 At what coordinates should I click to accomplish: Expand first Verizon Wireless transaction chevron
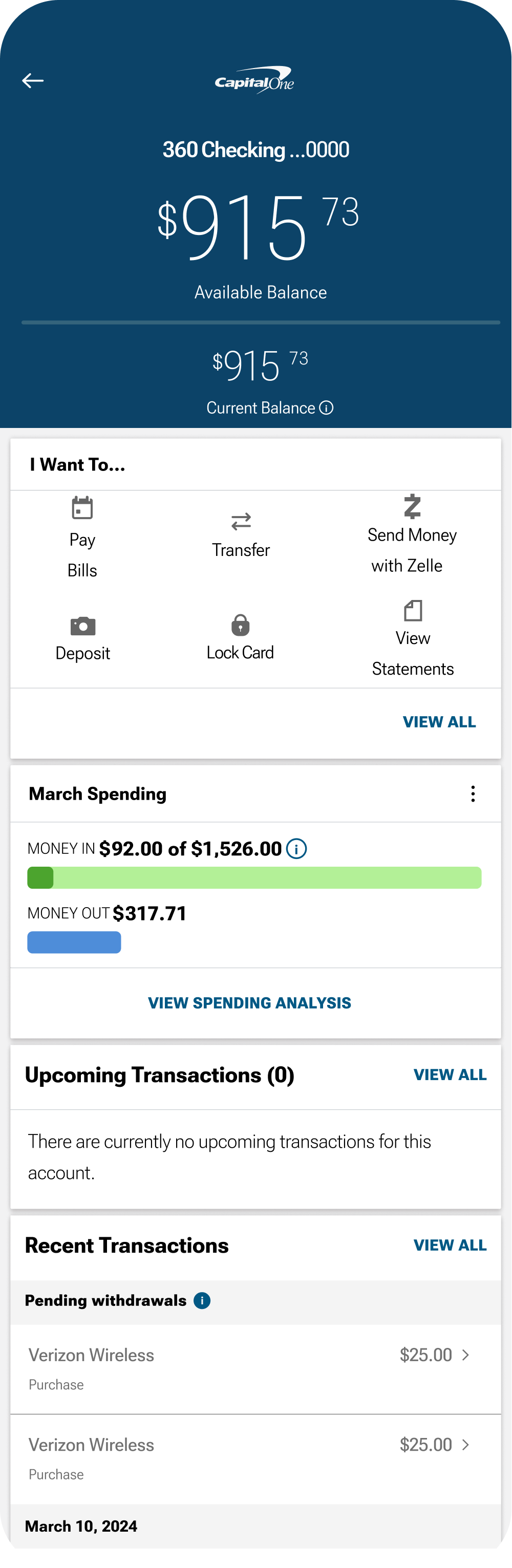point(466,1355)
